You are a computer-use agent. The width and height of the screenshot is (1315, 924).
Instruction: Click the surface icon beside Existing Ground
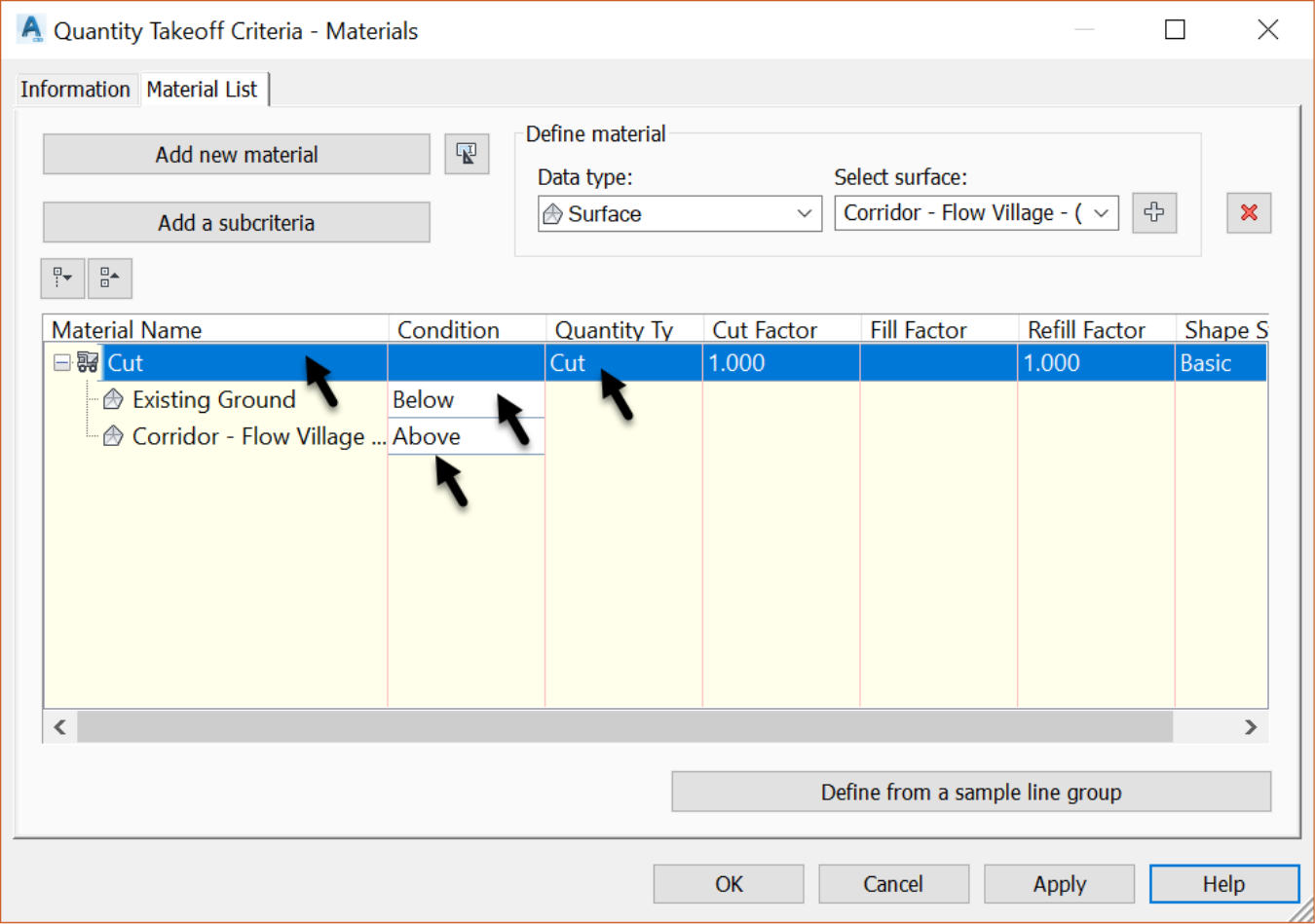[113, 399]
